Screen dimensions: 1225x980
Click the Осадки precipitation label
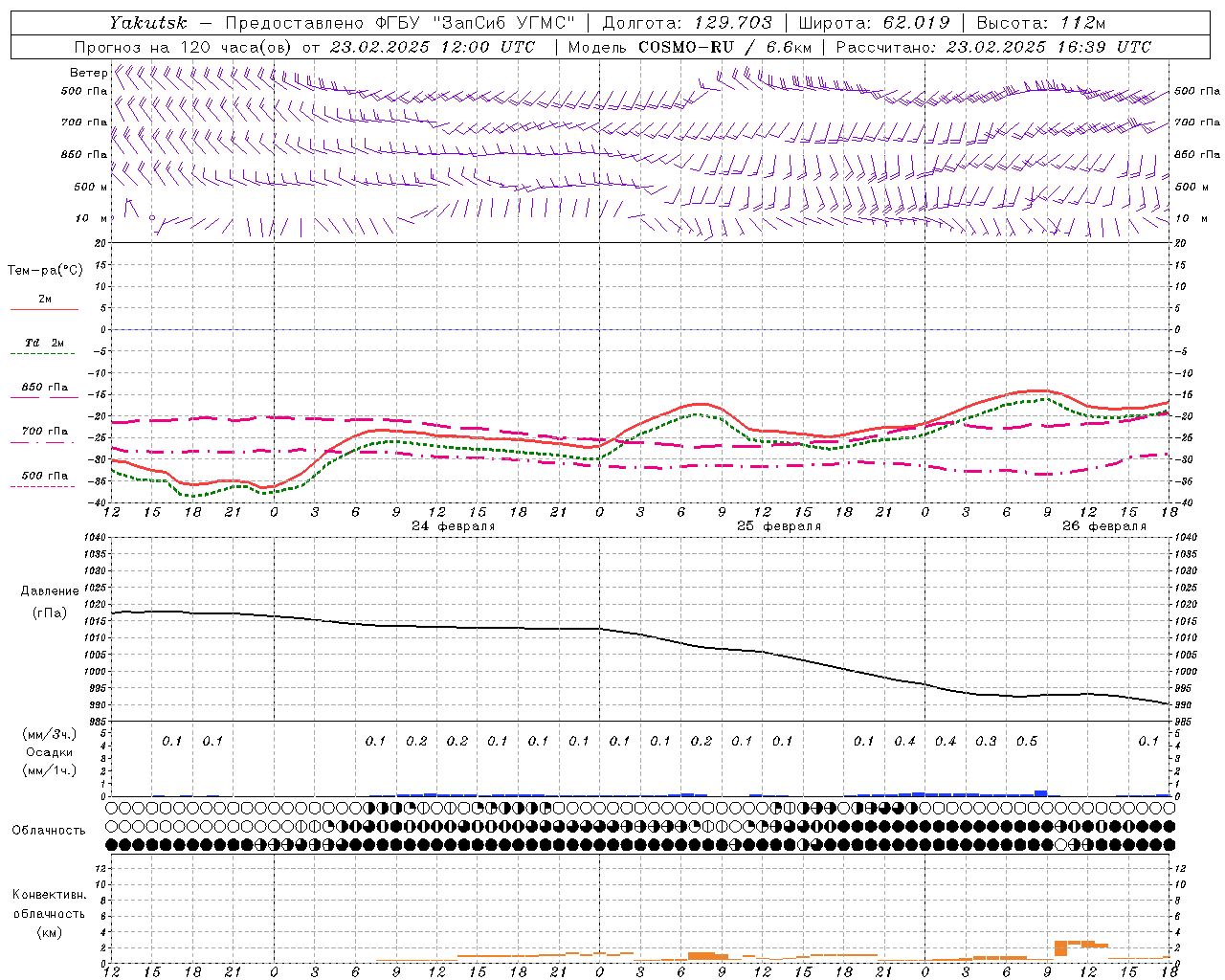pos(50,752)
